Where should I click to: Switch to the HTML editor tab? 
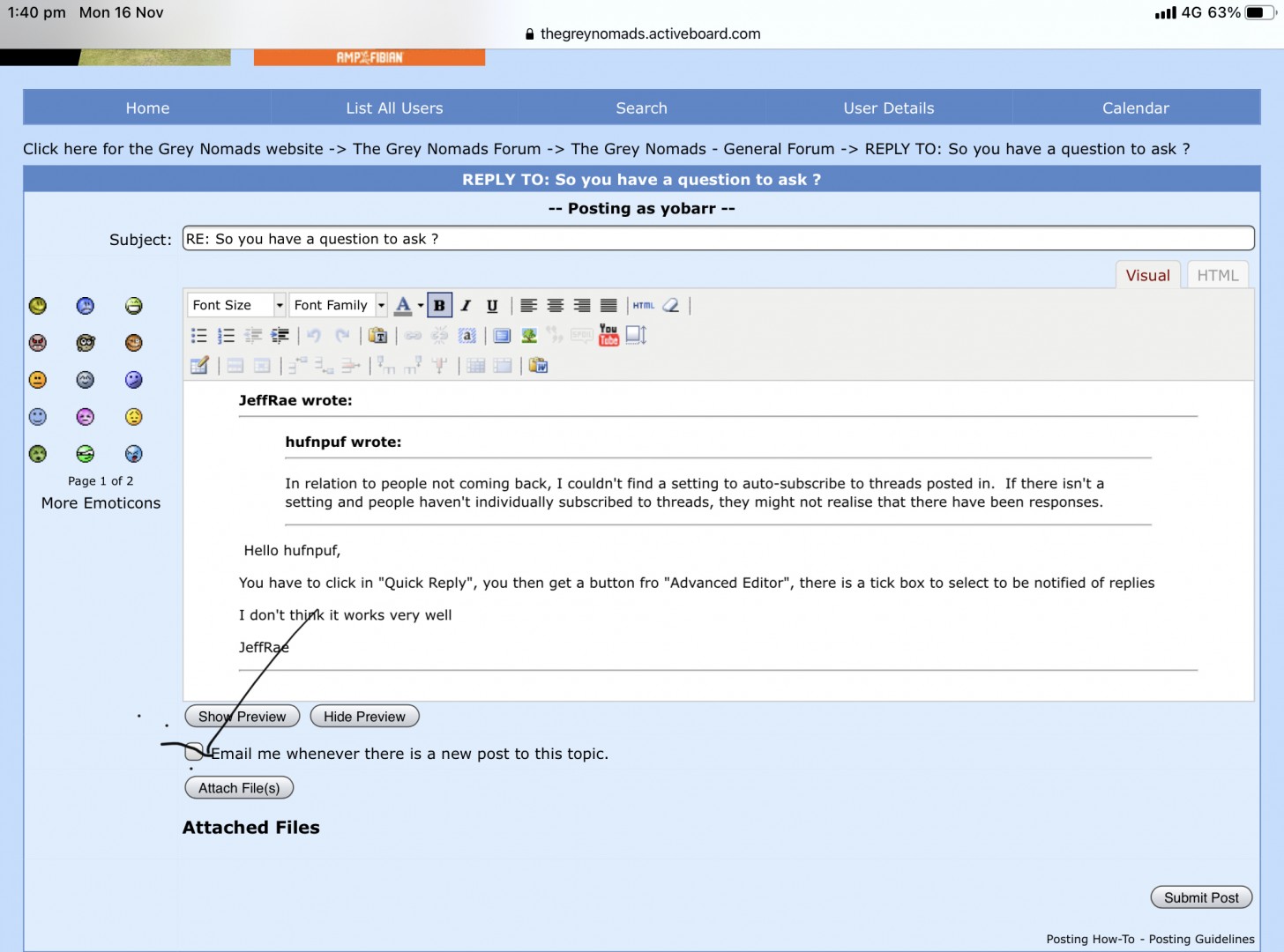1217,275
